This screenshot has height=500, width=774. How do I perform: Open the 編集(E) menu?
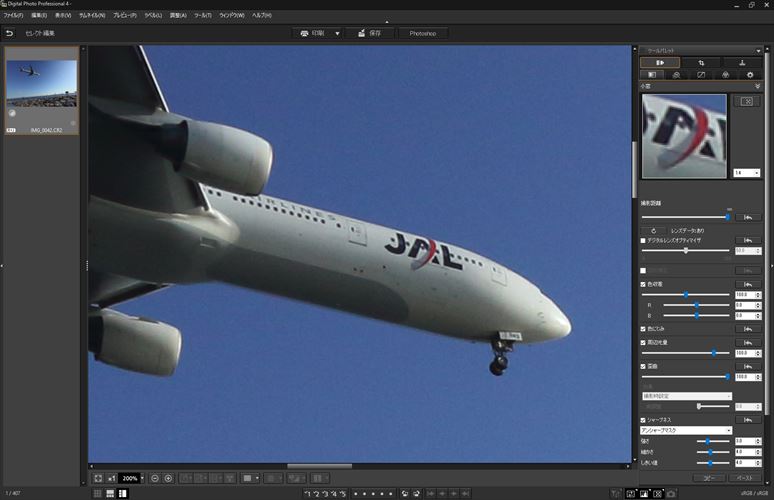[39, 15]
